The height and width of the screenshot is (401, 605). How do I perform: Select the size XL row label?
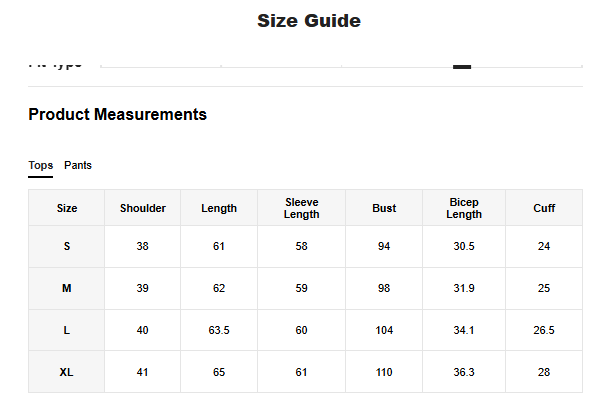pos(67,372)
